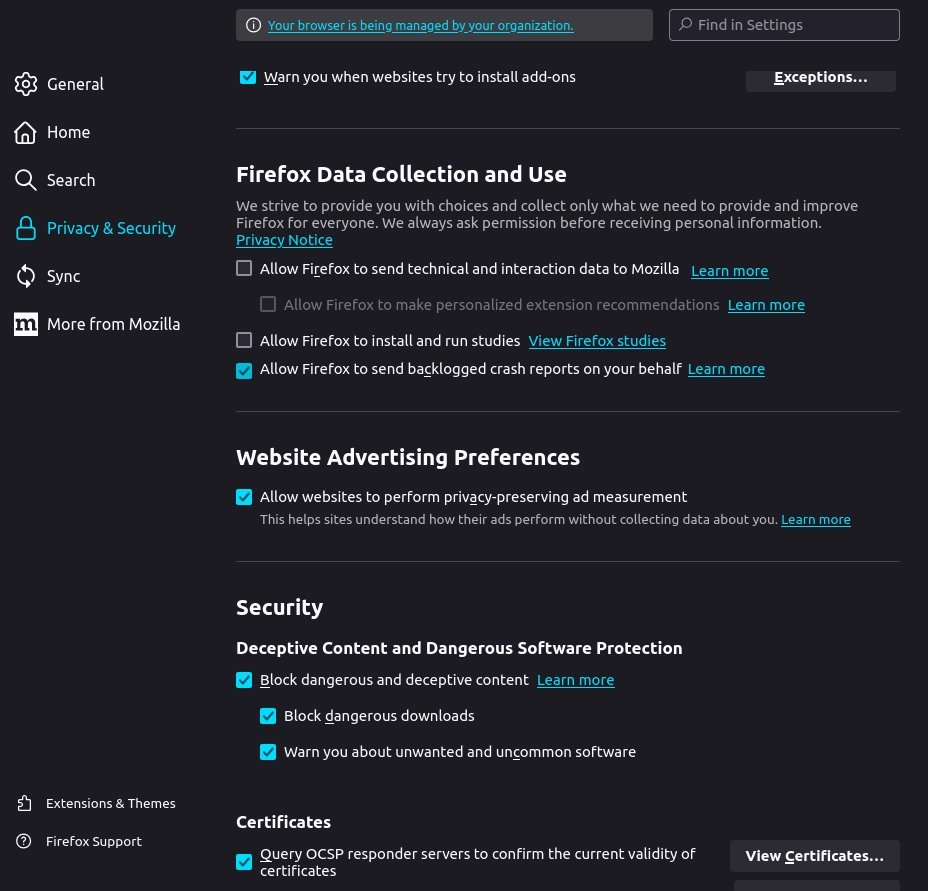This screenshot has height=891, width=928.
Task: Switch to General settings label
Action: point(75,84)
